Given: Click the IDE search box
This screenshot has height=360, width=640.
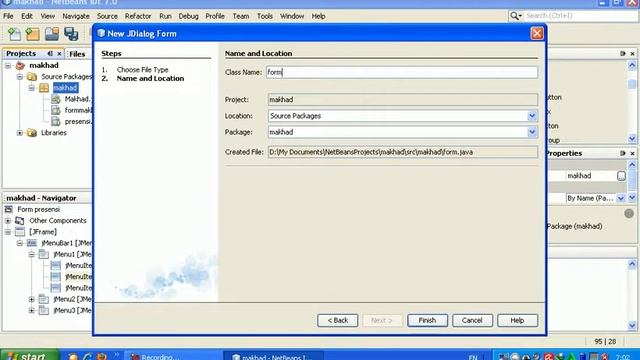Looking at the screenshot, I should [x=580, y=16].
